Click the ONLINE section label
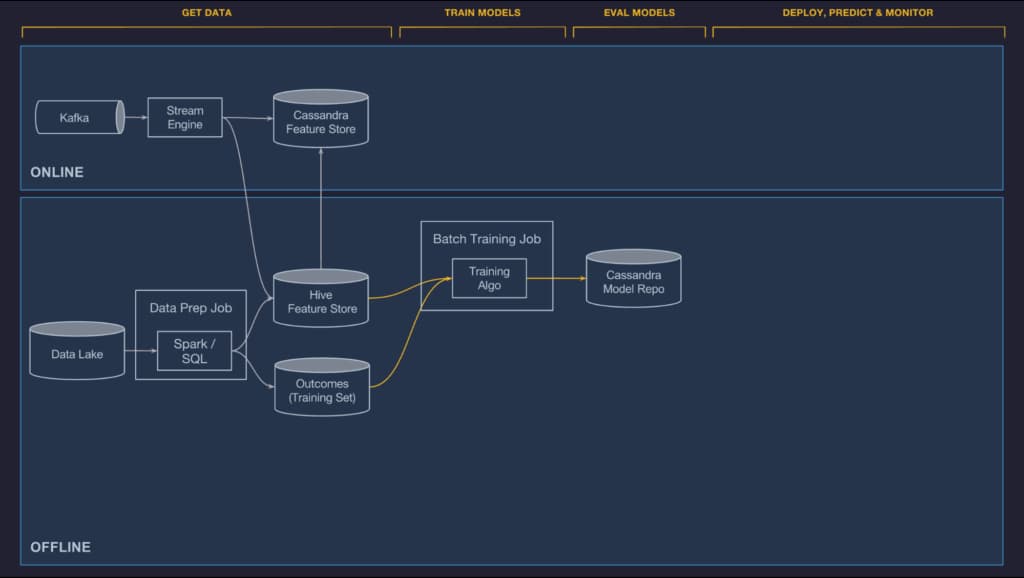 tap(57, 172)
